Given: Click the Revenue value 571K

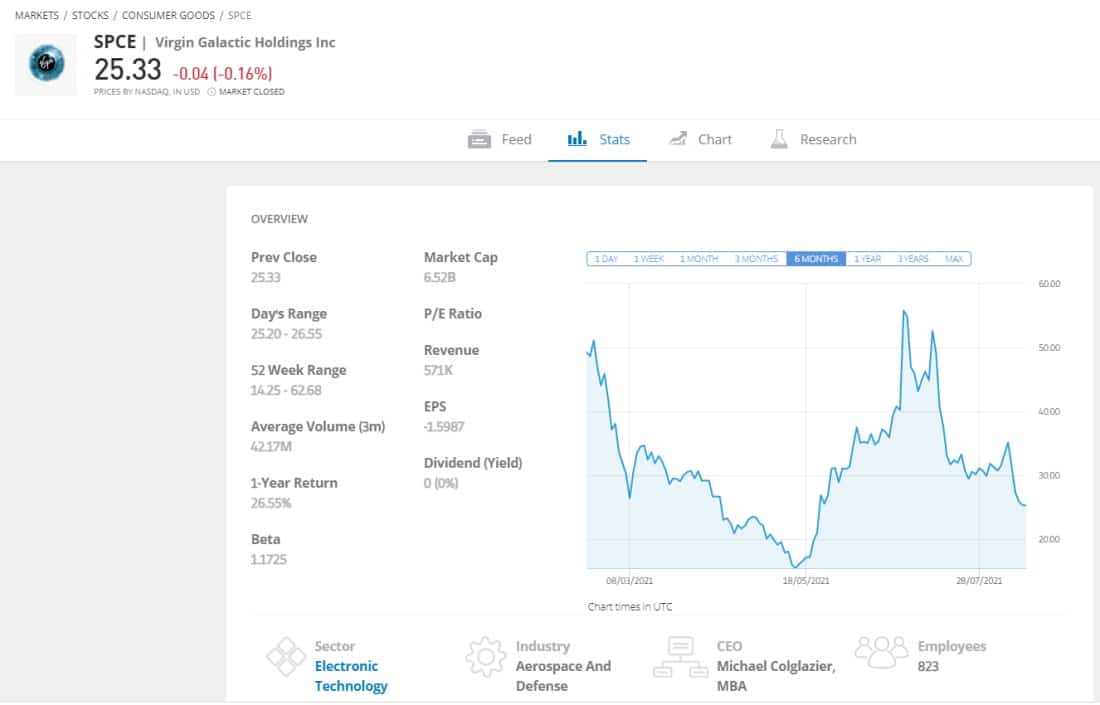Looking at the screenshot, I should [438, 370].
